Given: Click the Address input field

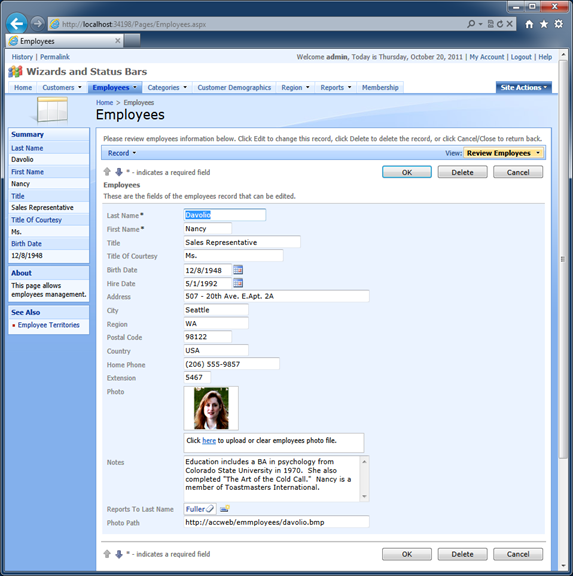Looking at the screenshot, I should (x=276, y=296).
